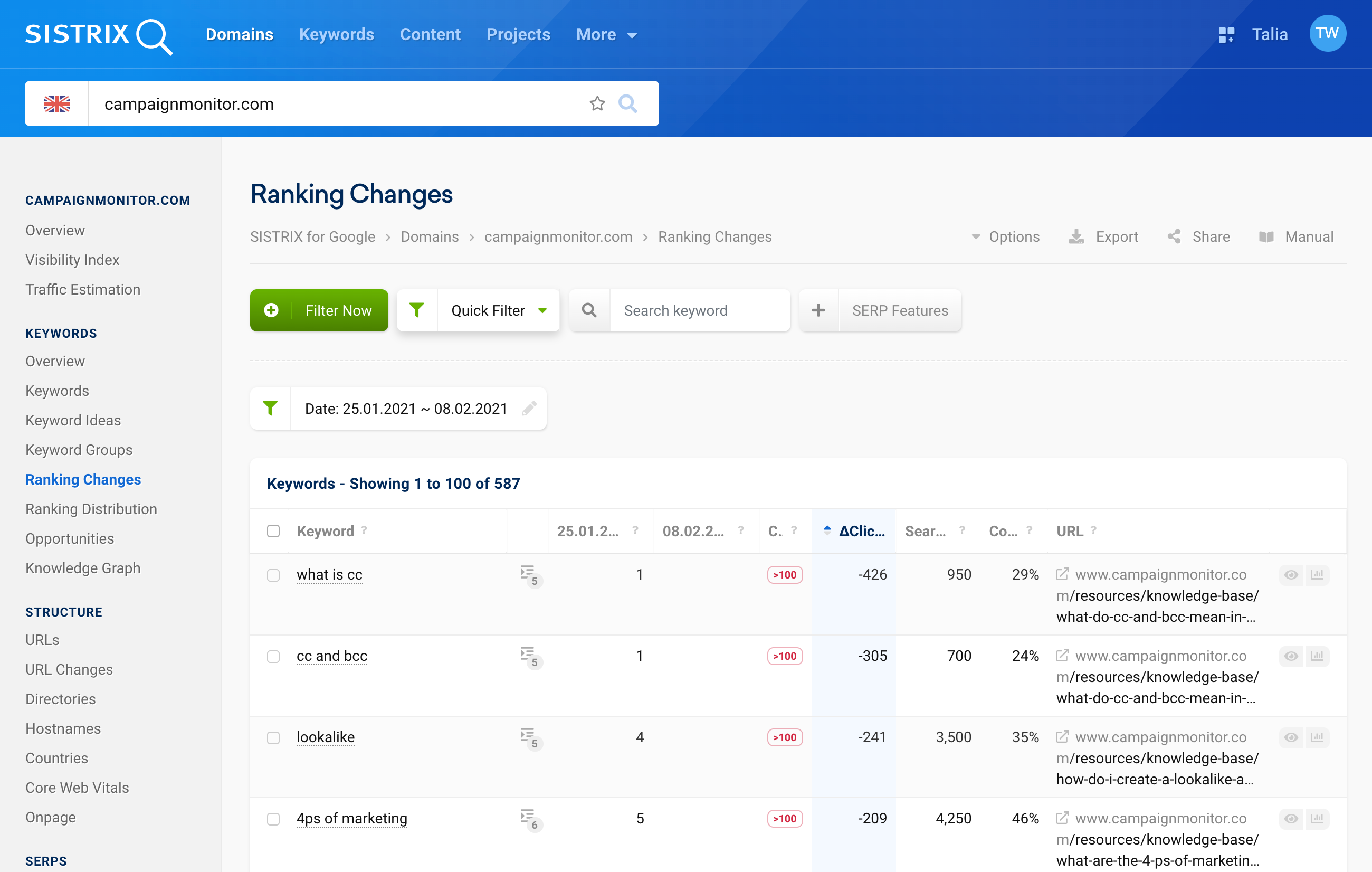Open the dashboard grid icon next to Talia

point(1226,35)
